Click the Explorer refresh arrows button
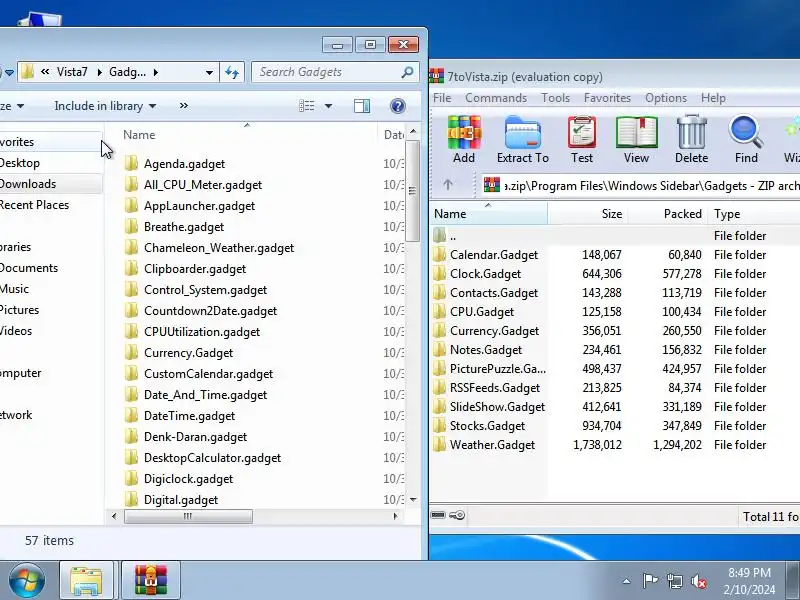Screen dimensions: 800x600 (232, 72)
